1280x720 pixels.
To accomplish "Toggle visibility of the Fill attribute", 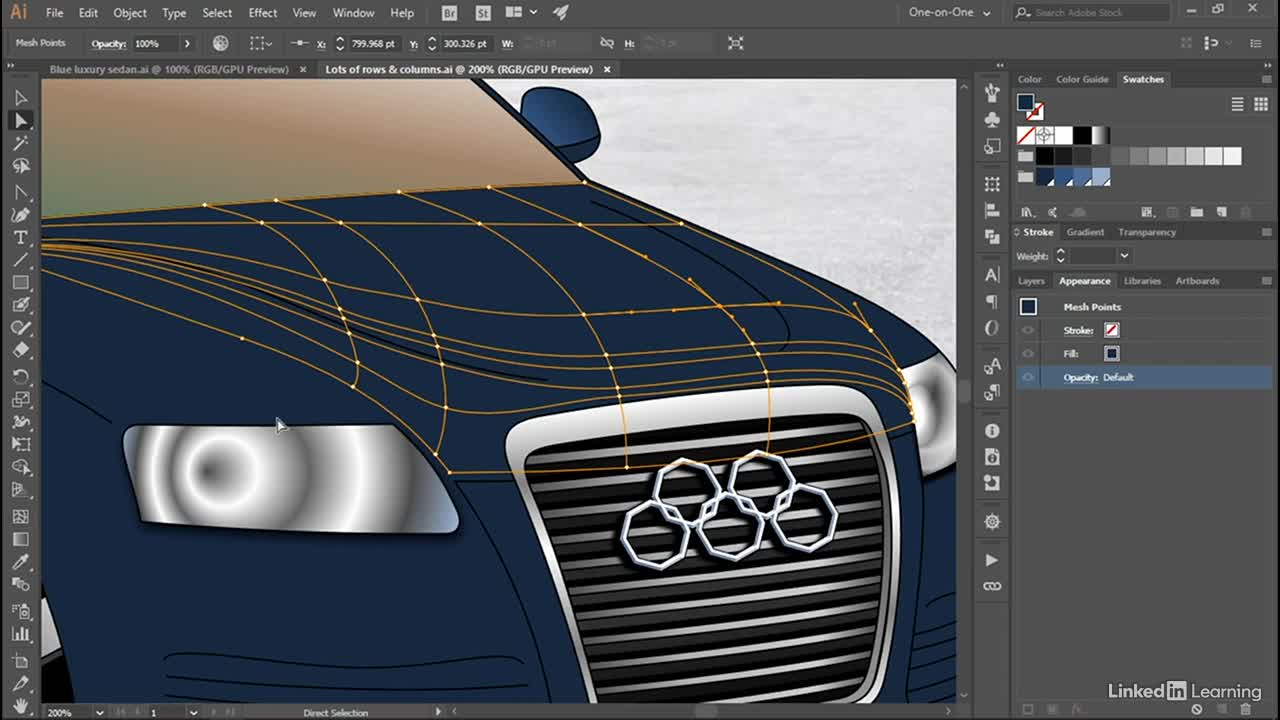I will pyautogui.click(x=1028, y=353).
